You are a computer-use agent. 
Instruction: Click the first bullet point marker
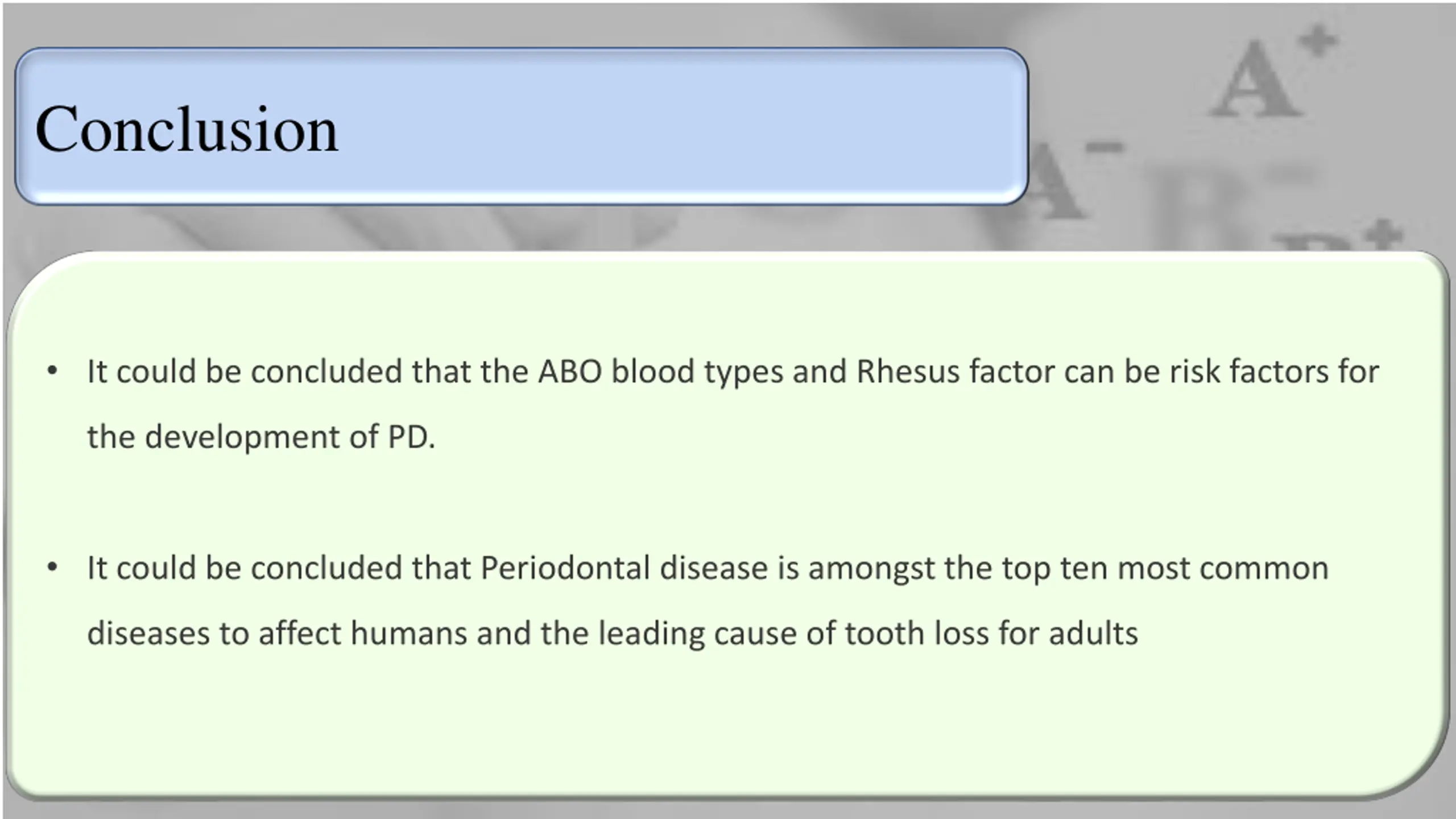pyautogui.click(x=52, y=371)
